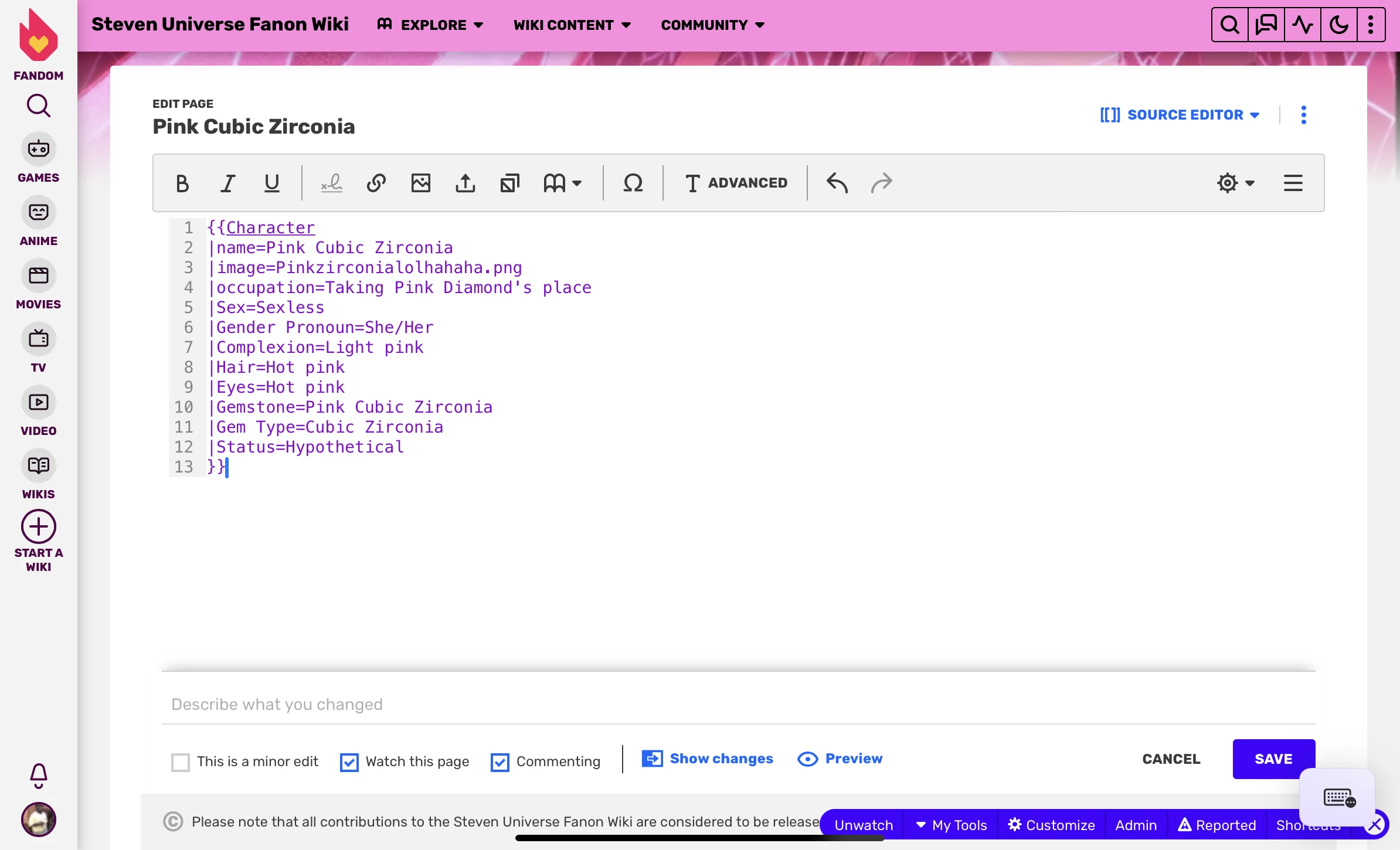The height and width of the screenshot is (850, 1400).
Task: Switch to dark theme via moon icon
Action: 1338,25
